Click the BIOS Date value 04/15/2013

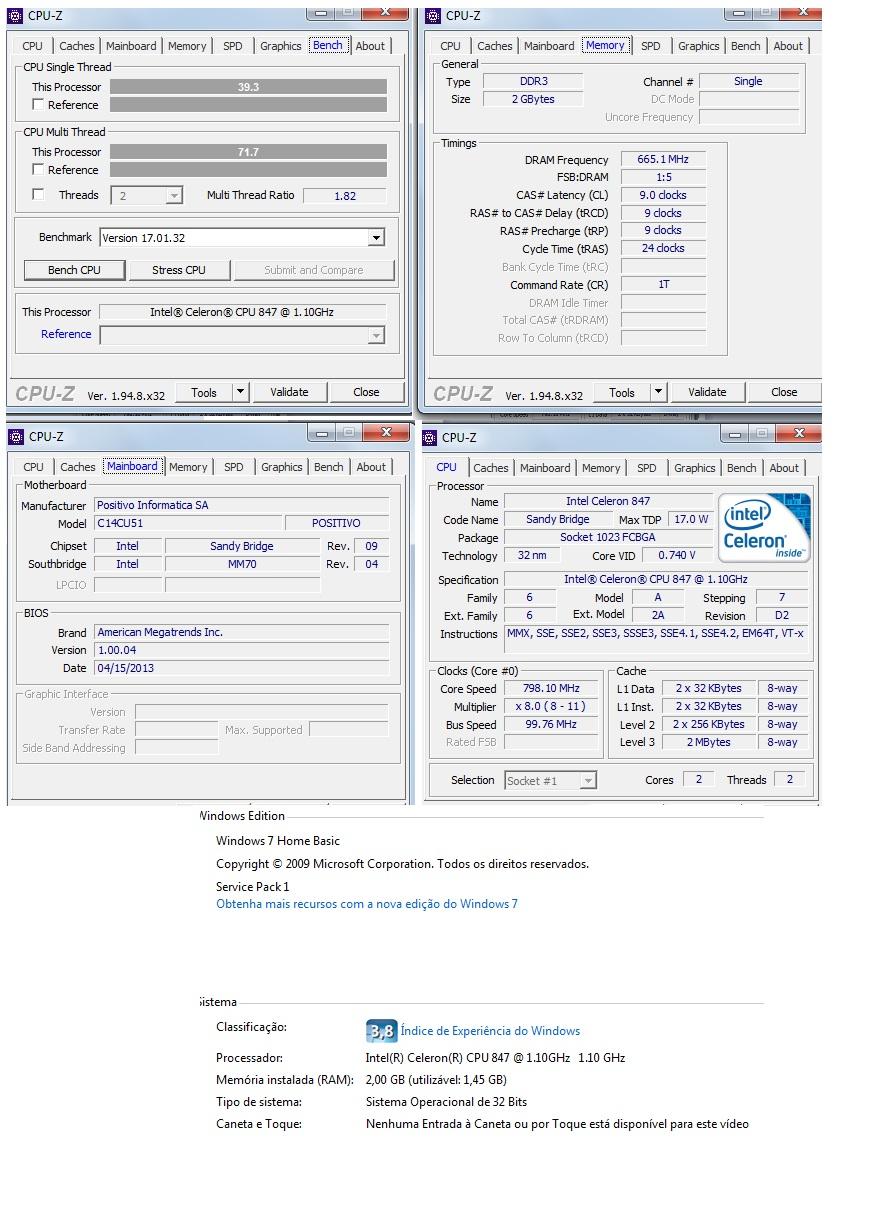coord(241,669)
